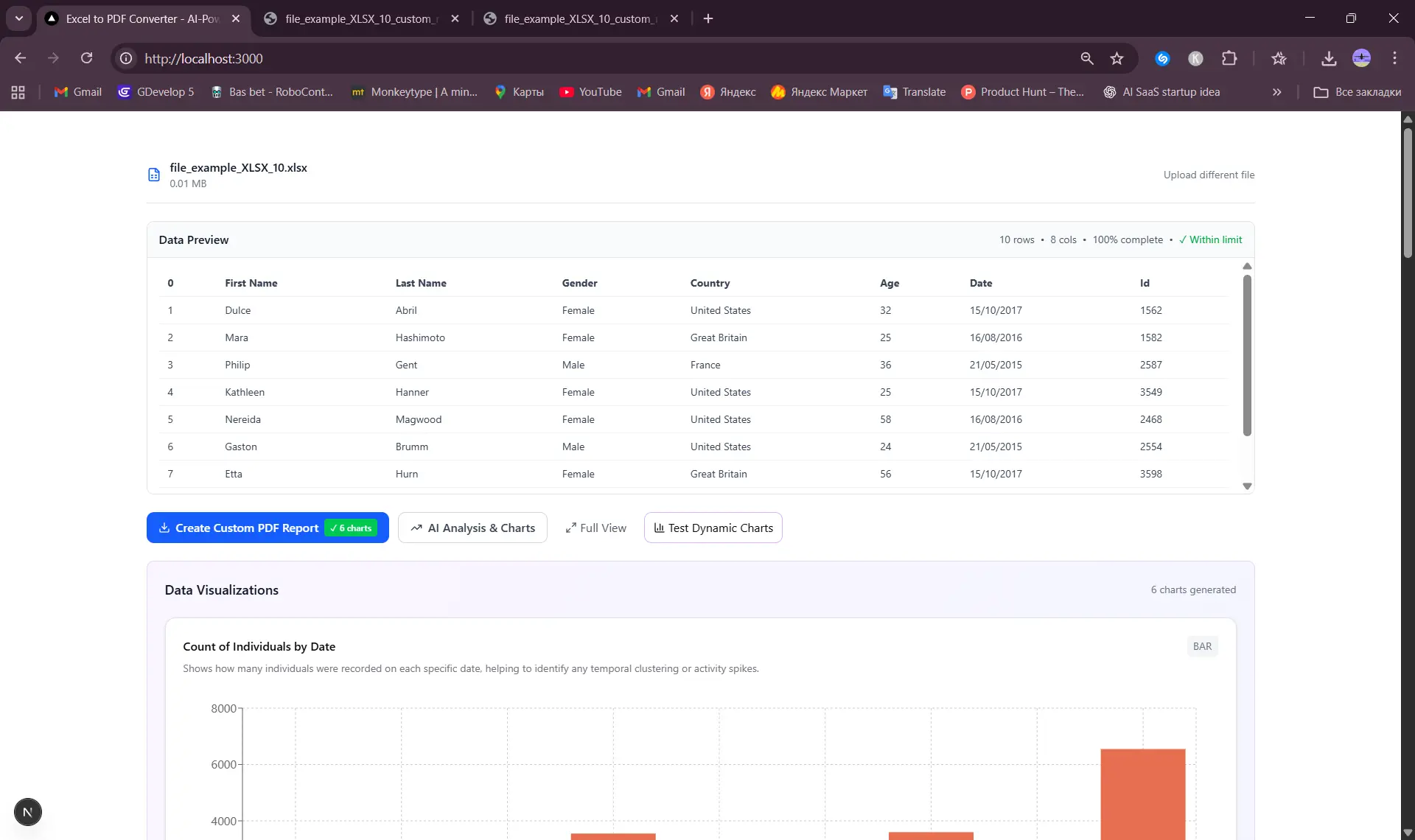Click the France country cell
This screenshot has width=1415, height=840.
point(705,365)
